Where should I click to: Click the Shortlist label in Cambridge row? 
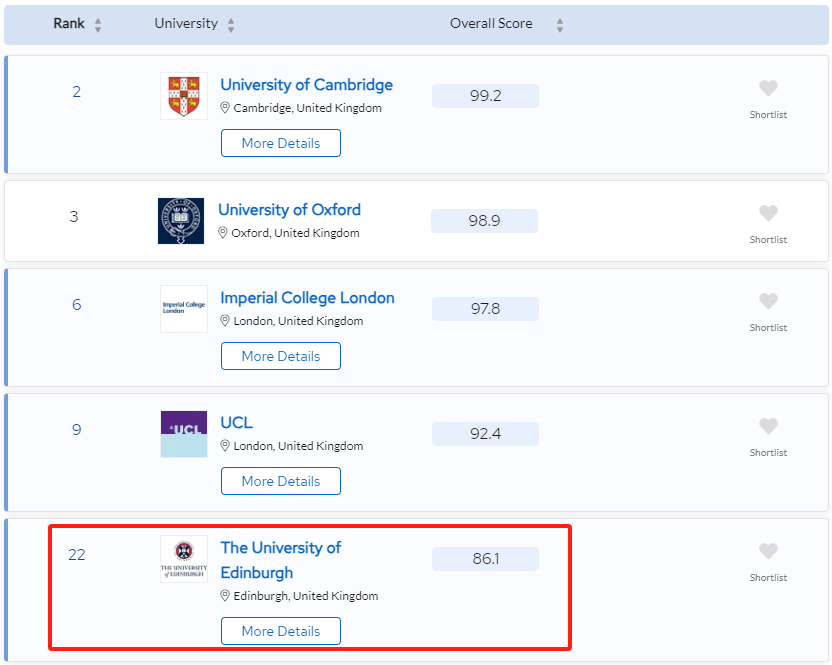click(768, 115)
